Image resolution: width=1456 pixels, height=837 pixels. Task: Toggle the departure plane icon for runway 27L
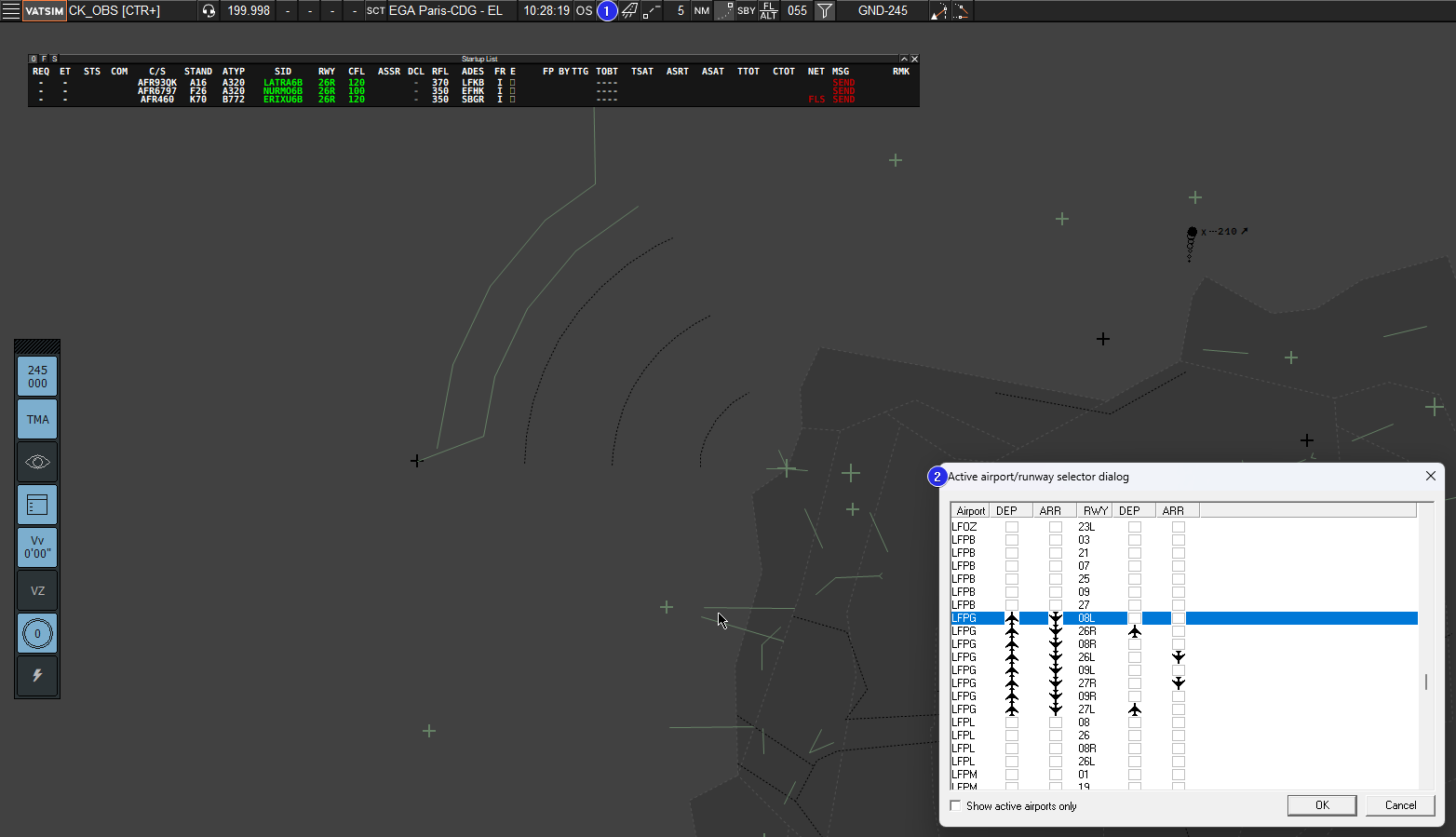1135,709
